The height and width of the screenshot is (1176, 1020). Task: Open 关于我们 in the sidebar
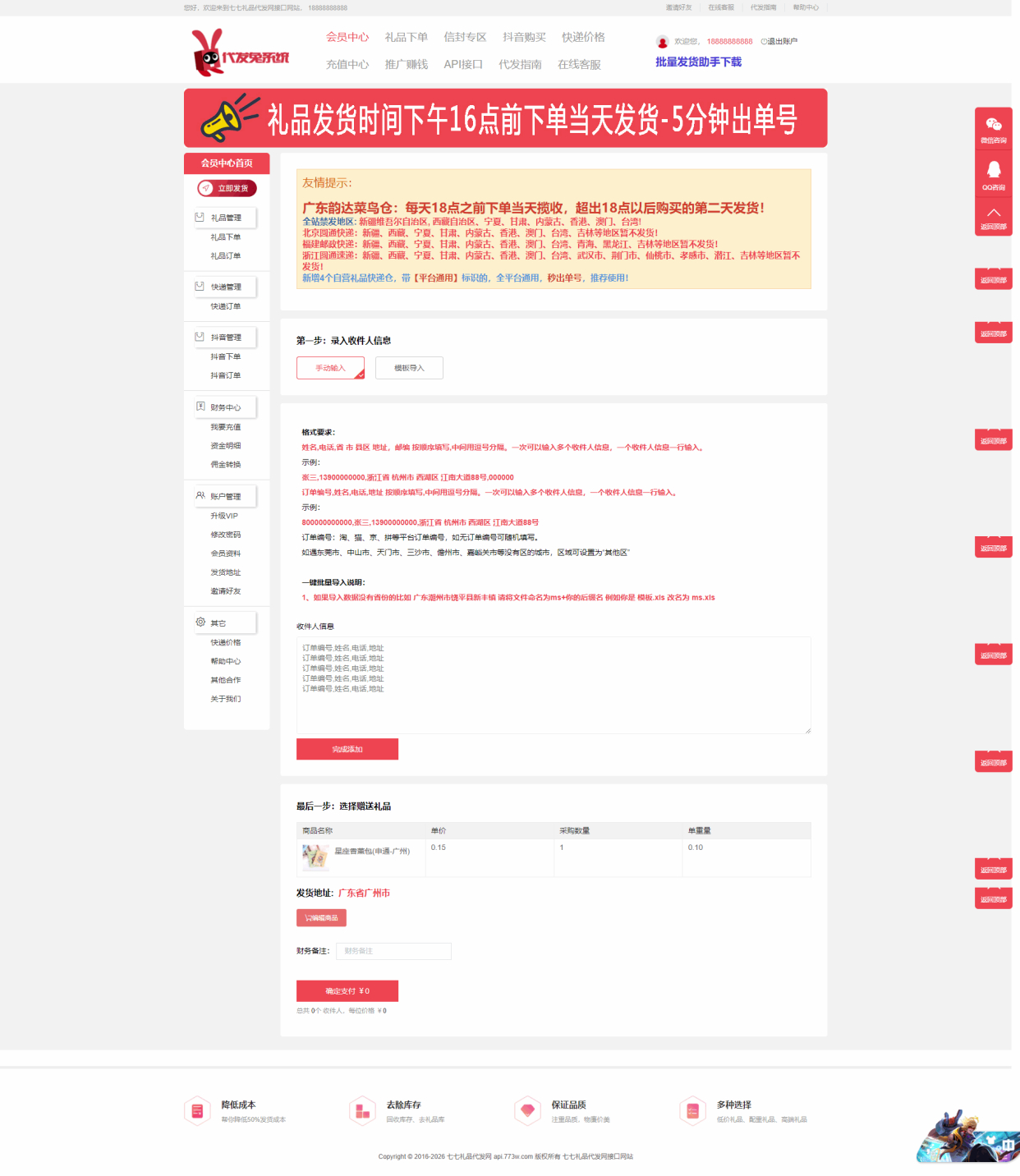226,699
